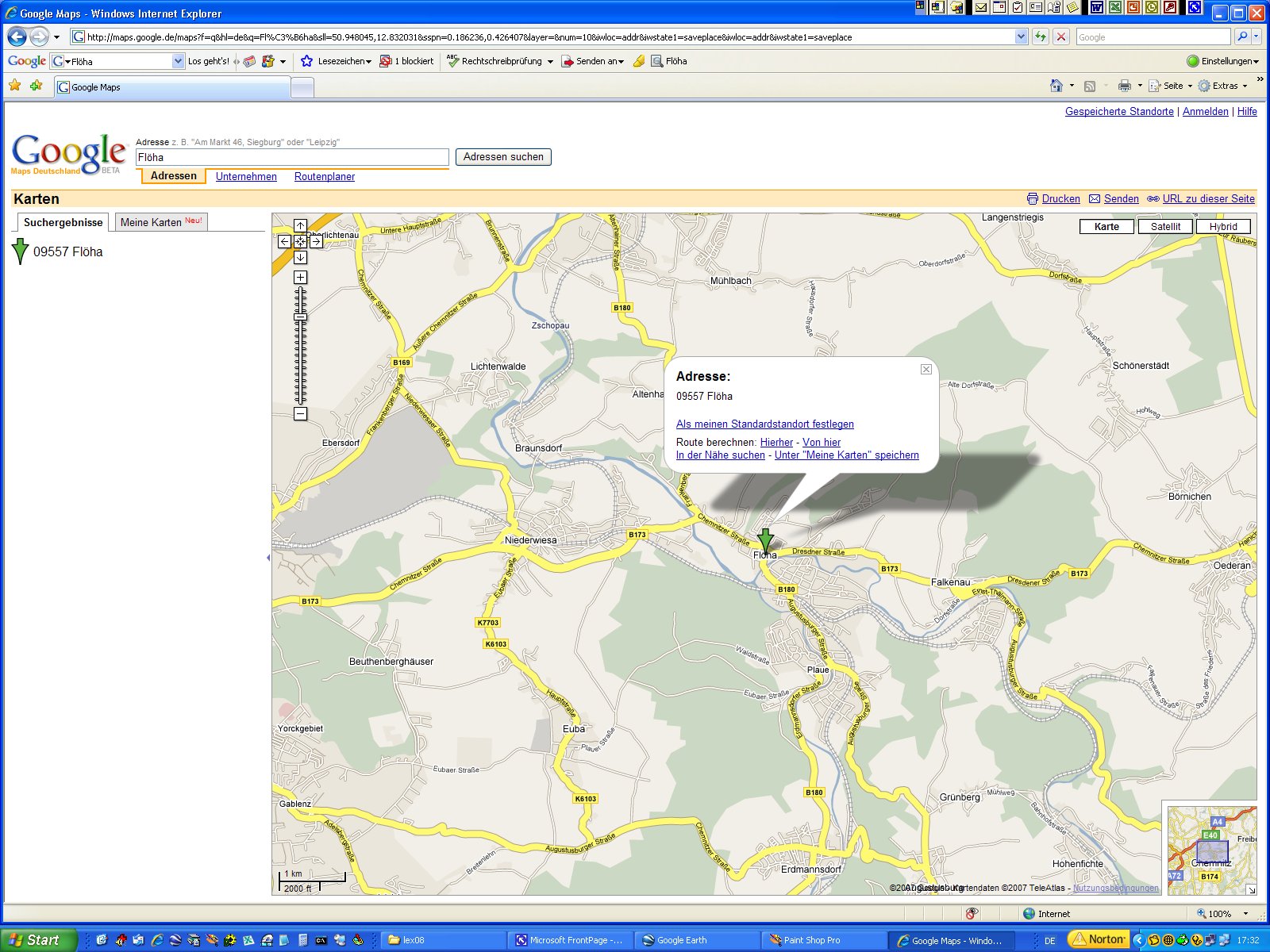Screen dimensions: 1270x952
Task: Open the IE Extras menu
Action: coord(1222,86)
